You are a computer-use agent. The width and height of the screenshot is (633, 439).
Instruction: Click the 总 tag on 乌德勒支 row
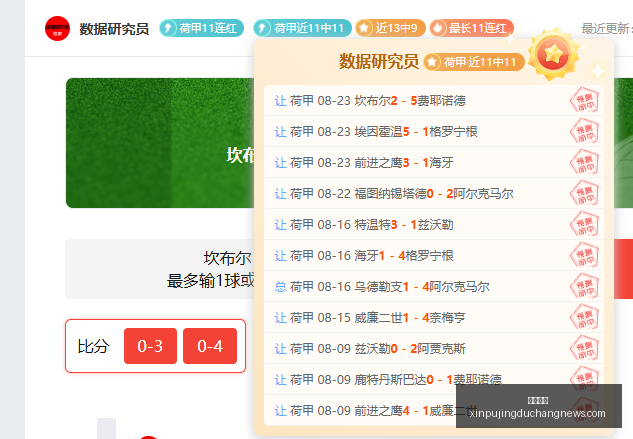pyautogui.click(x=281, y=287)
